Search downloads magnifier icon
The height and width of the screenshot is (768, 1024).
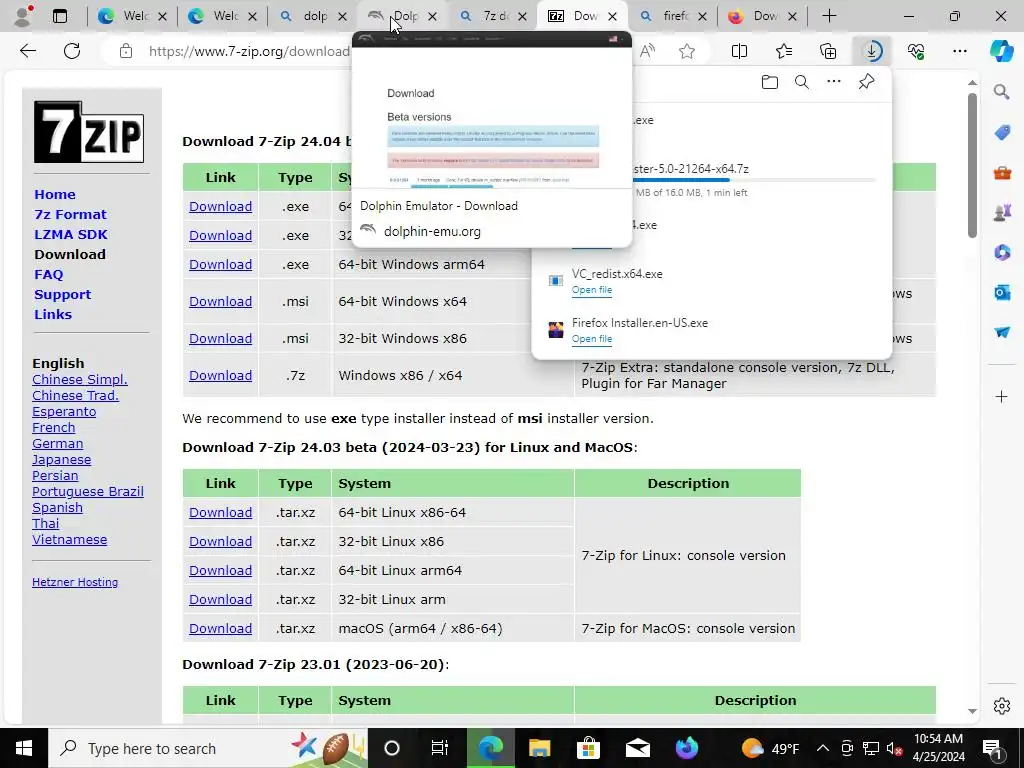click(x=802, y=82)
